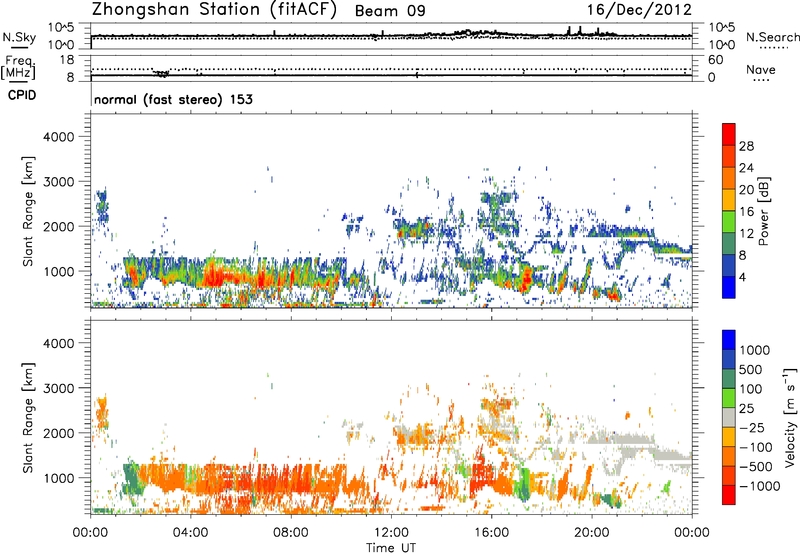Click the 'Power [dB]' color bar title
This screenshot has width=800, height=554.
click(x=763, y=211)
